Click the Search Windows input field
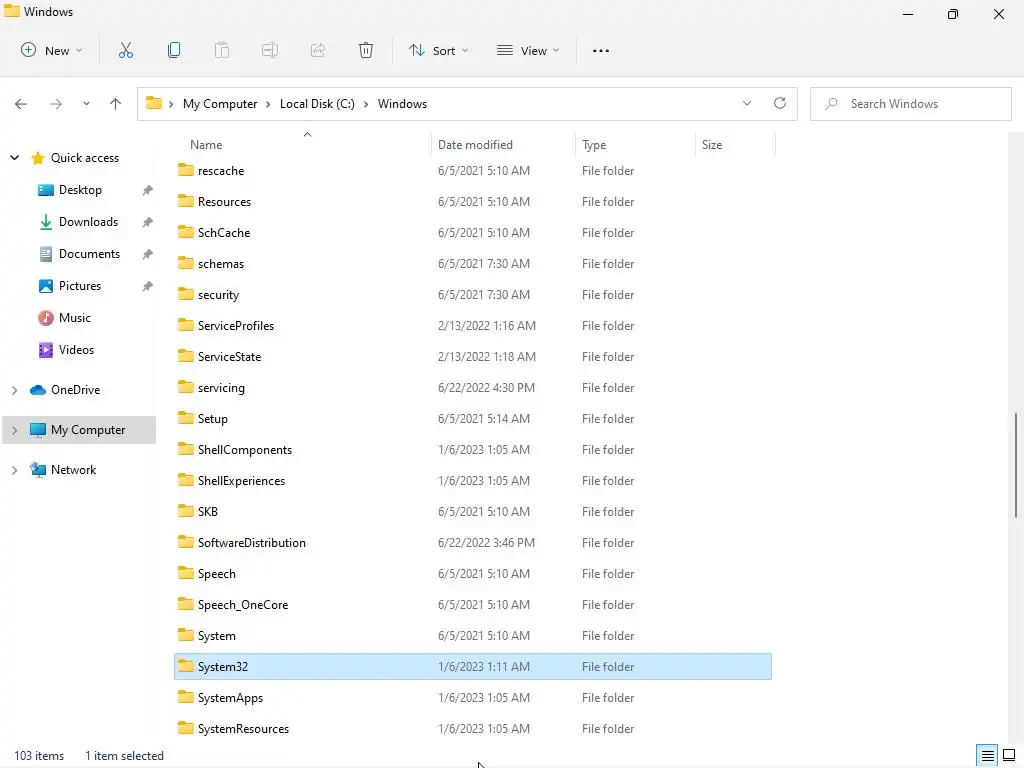The image size is (1024, 768). pyautogui.click(x=910, y=104)
